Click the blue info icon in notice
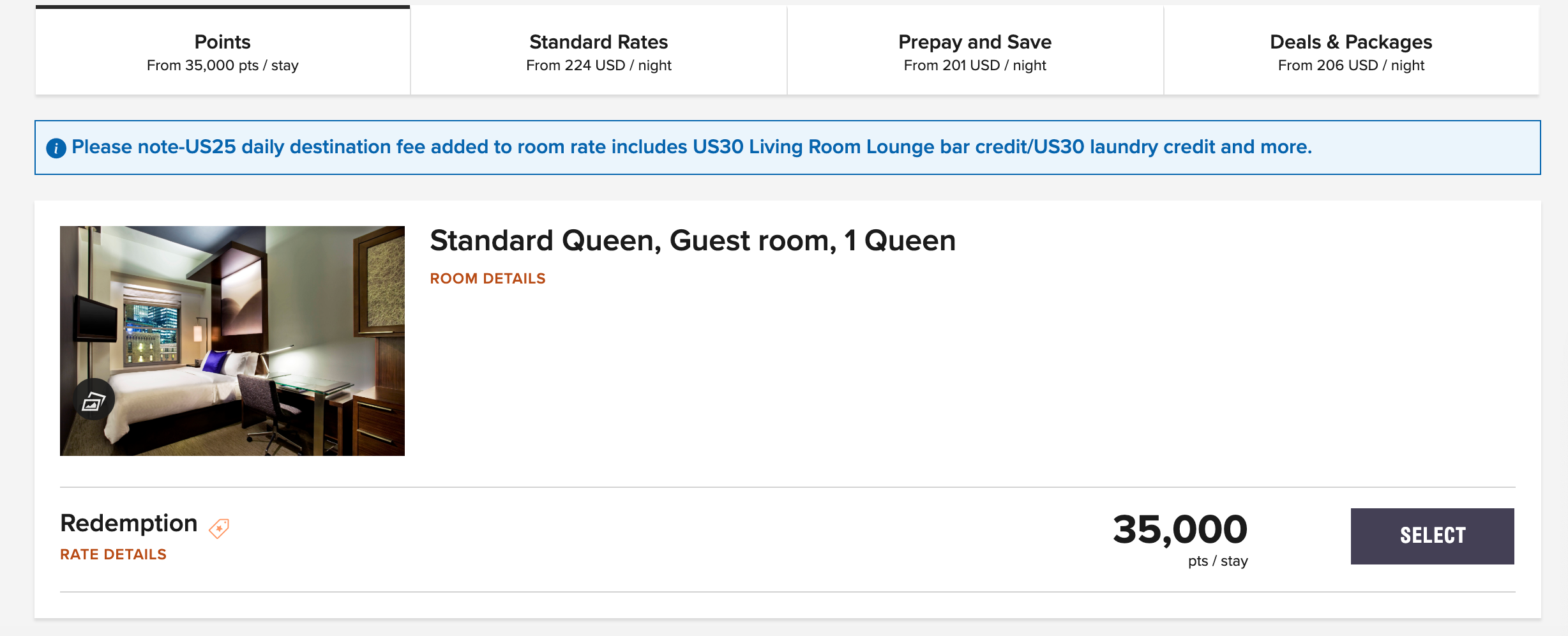Image resolution: width=1568 pixels, height=636 pixels. [x=56, y=148]
